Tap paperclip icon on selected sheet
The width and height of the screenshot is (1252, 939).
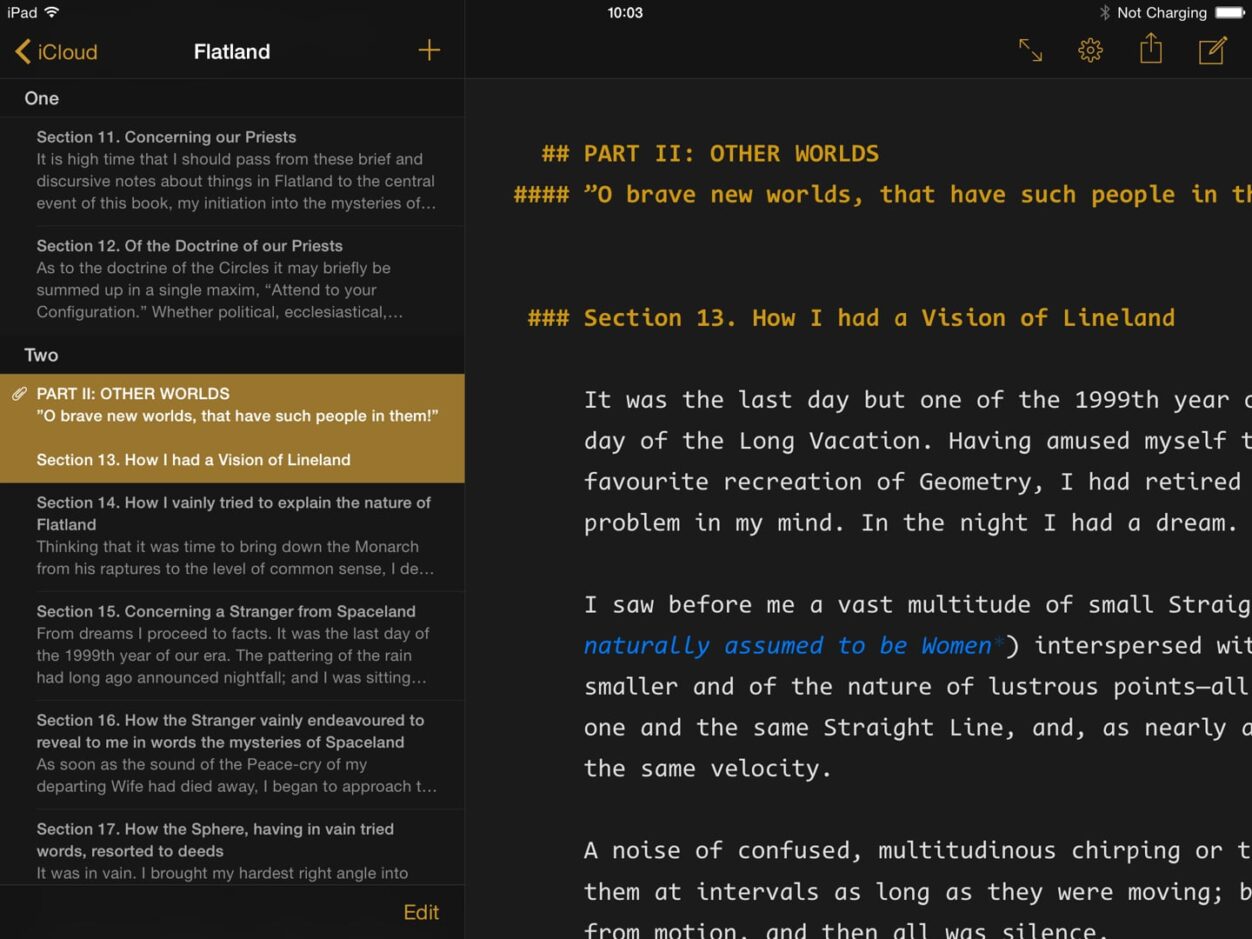point(19,394)
